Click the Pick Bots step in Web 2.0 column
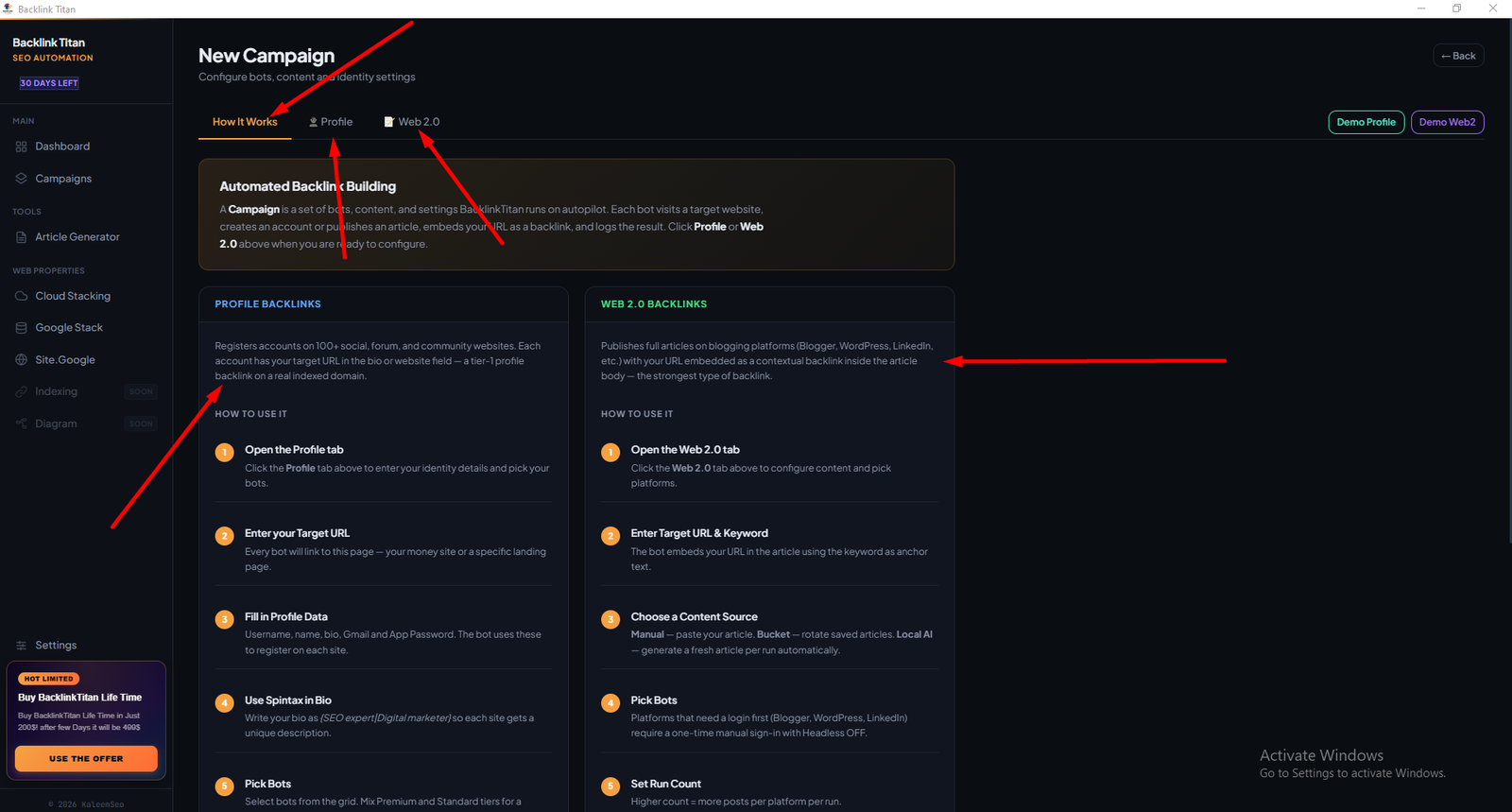 click(x=654, y=700)
